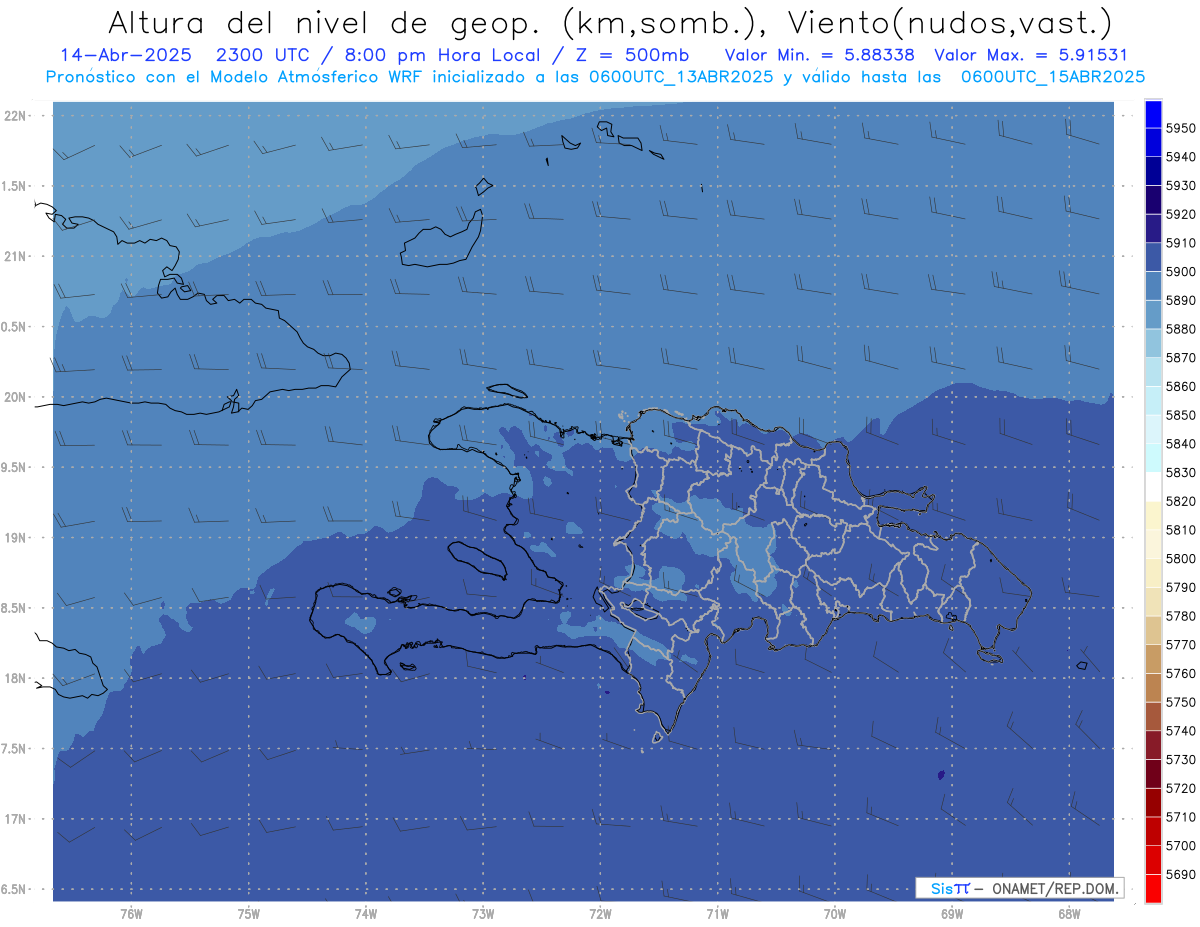Click the '5890' legend value
This screenshot has height=927, width=1200.
click(1181, 300)
